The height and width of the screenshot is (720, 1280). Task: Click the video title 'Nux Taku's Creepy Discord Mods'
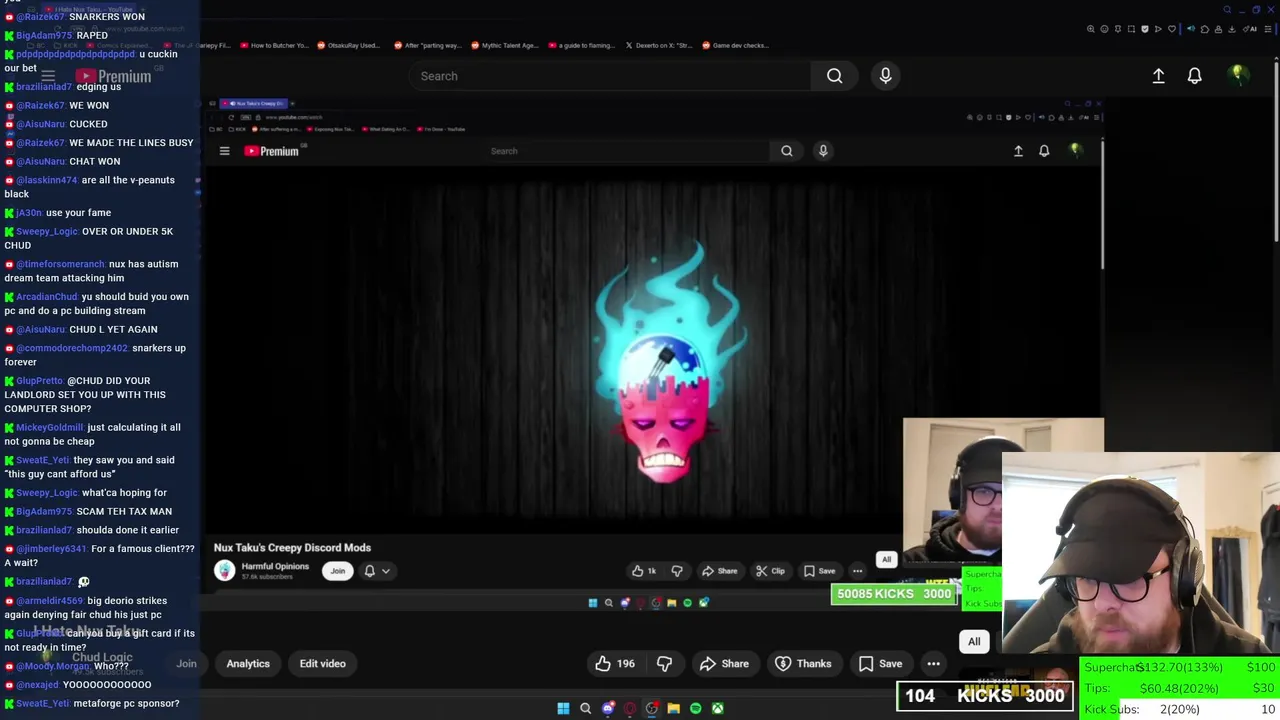coord(292,548)
